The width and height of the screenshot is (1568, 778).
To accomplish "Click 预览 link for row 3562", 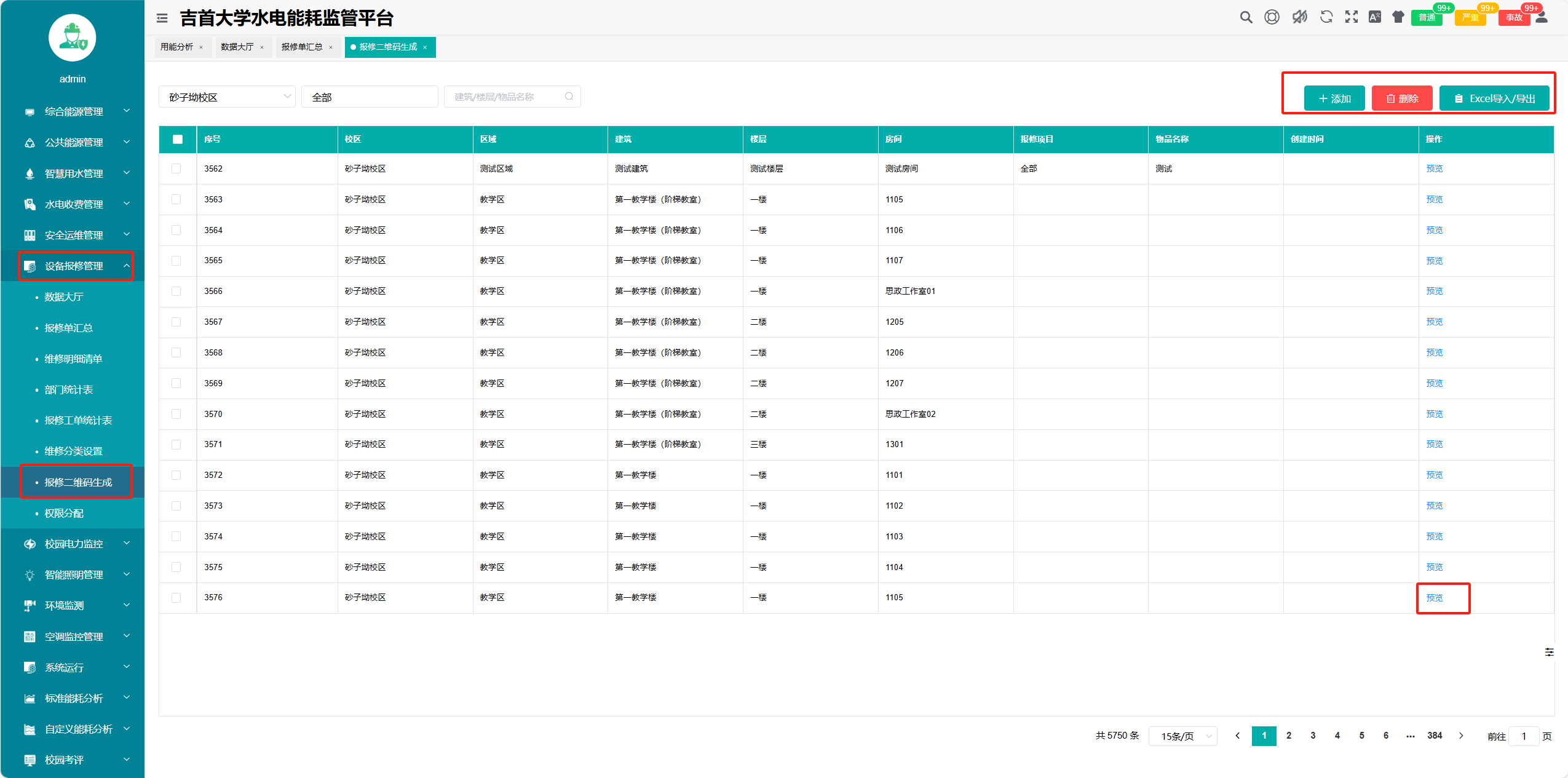I will click(x=1434, y=169).
